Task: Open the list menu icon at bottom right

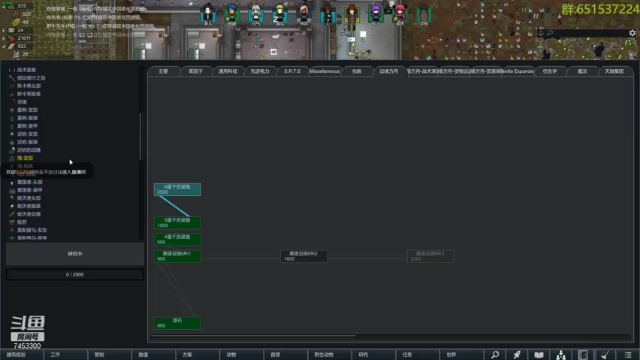Action: (x=628, y=355)
